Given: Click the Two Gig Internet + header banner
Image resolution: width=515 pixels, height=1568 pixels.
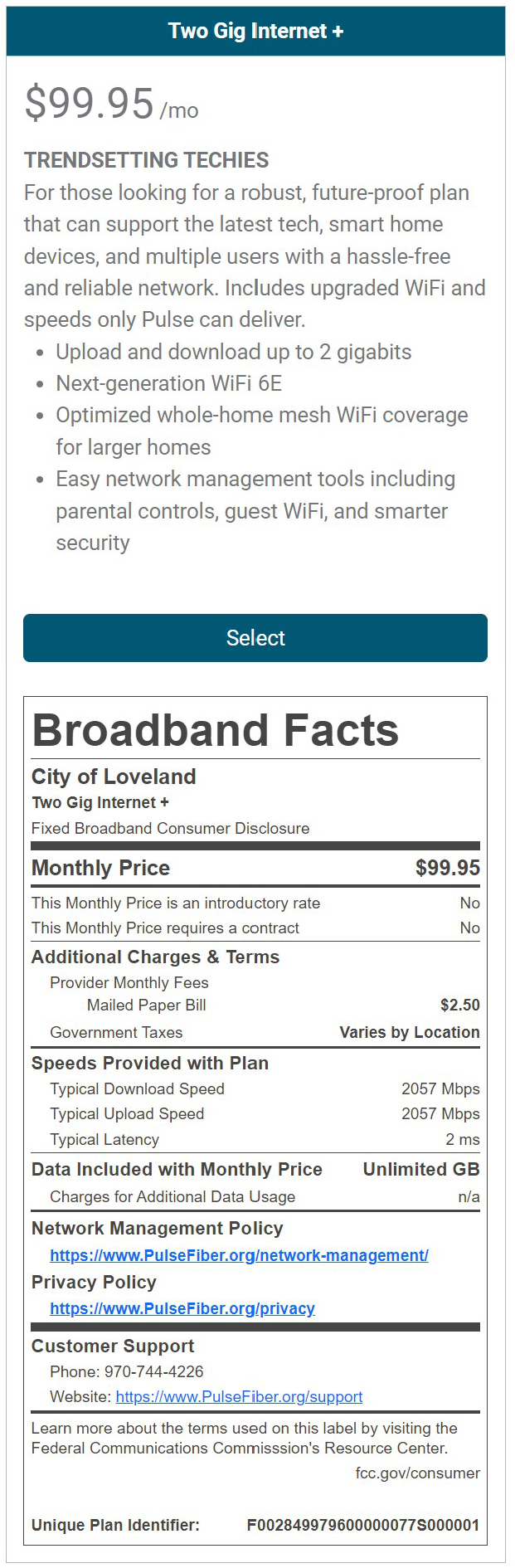Looking at the screenshot, I should point(255,32).
